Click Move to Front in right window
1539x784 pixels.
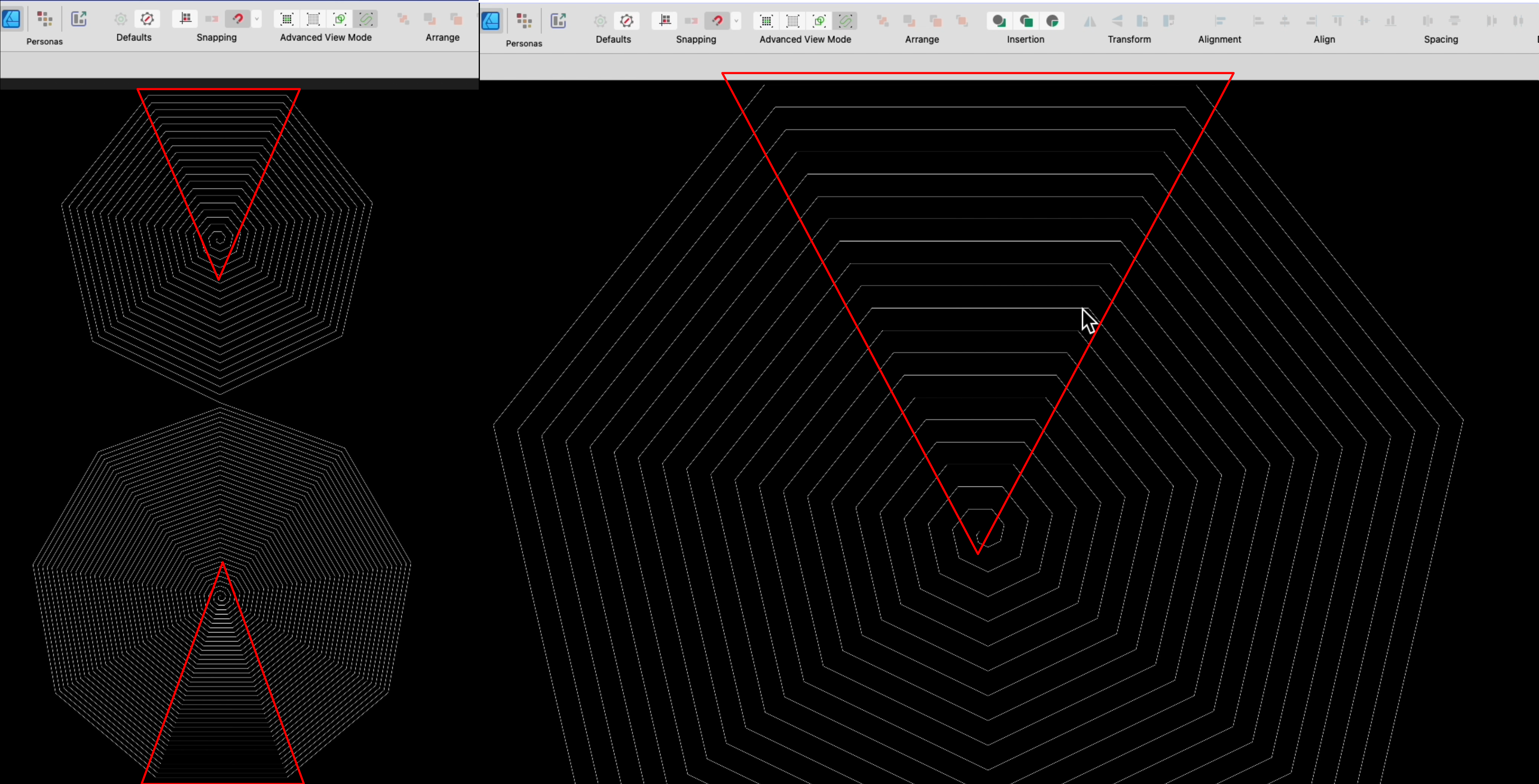tap(962, 21)
